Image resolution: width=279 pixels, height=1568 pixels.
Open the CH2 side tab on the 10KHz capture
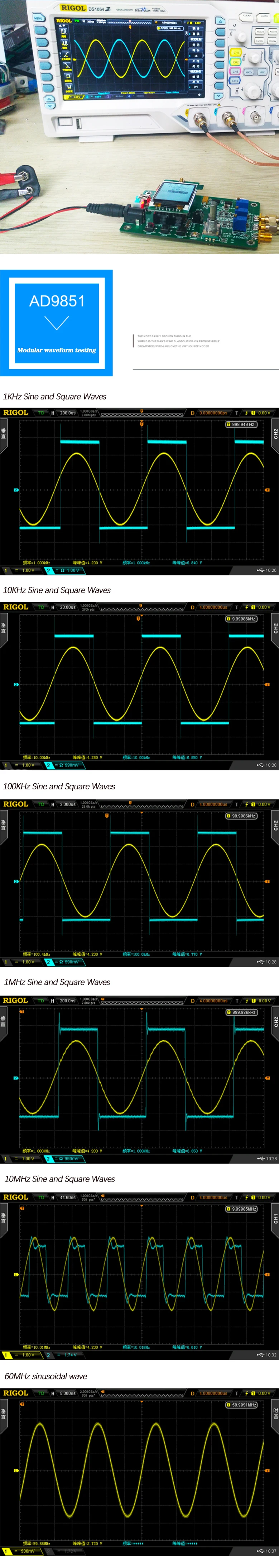click(x=275, y=628)
